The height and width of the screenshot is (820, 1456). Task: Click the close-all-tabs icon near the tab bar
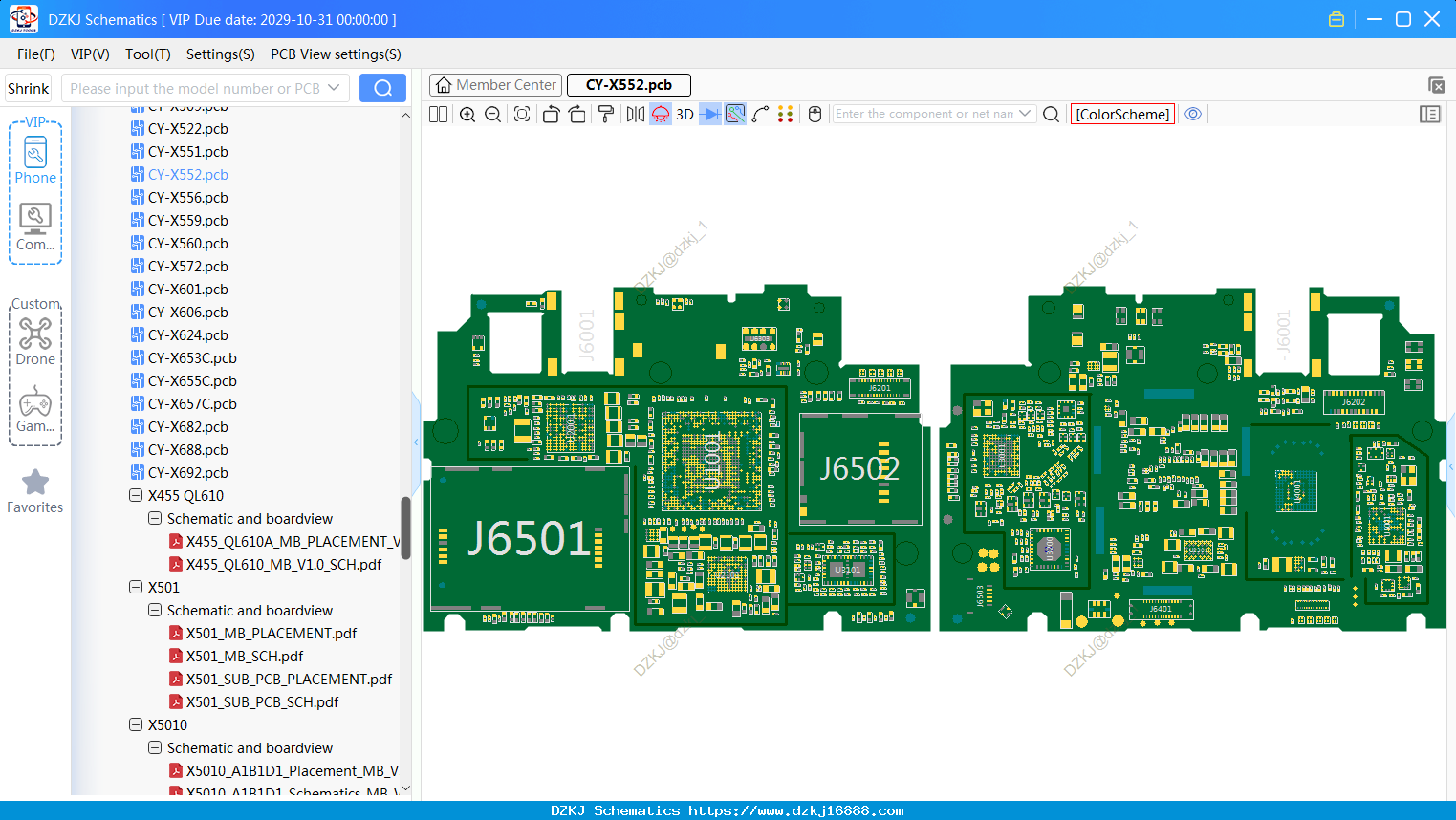click(x=1436, y=85)
